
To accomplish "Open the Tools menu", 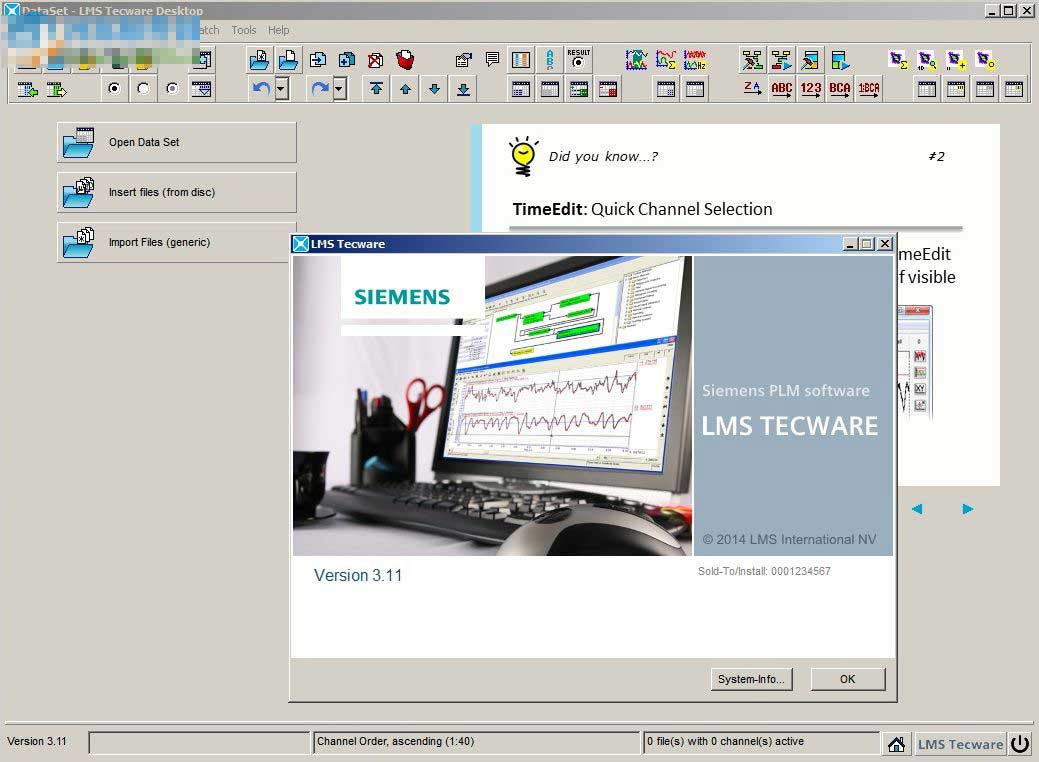I will click(x=244, y=30).
